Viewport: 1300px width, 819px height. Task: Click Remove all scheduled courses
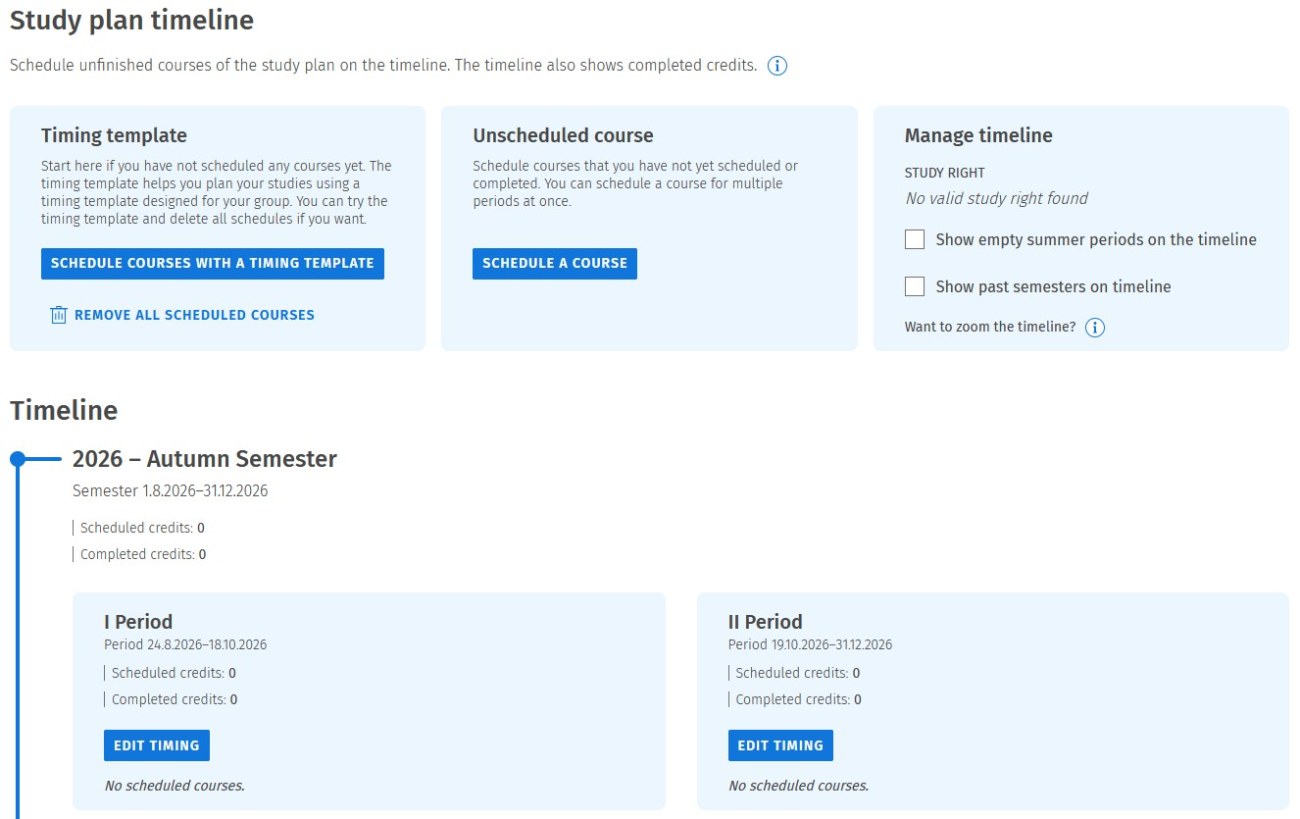pyautogui.click(x=182, y=315)
